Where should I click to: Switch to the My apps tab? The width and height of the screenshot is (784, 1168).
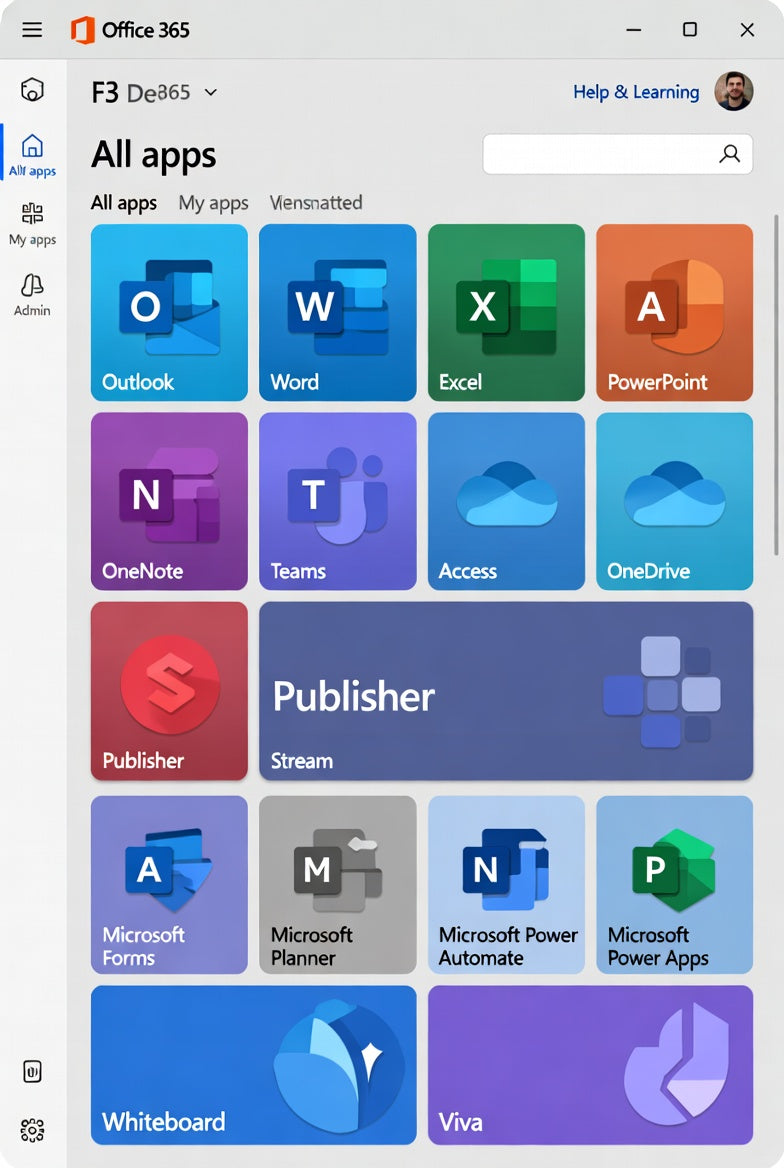click(213, 203)
